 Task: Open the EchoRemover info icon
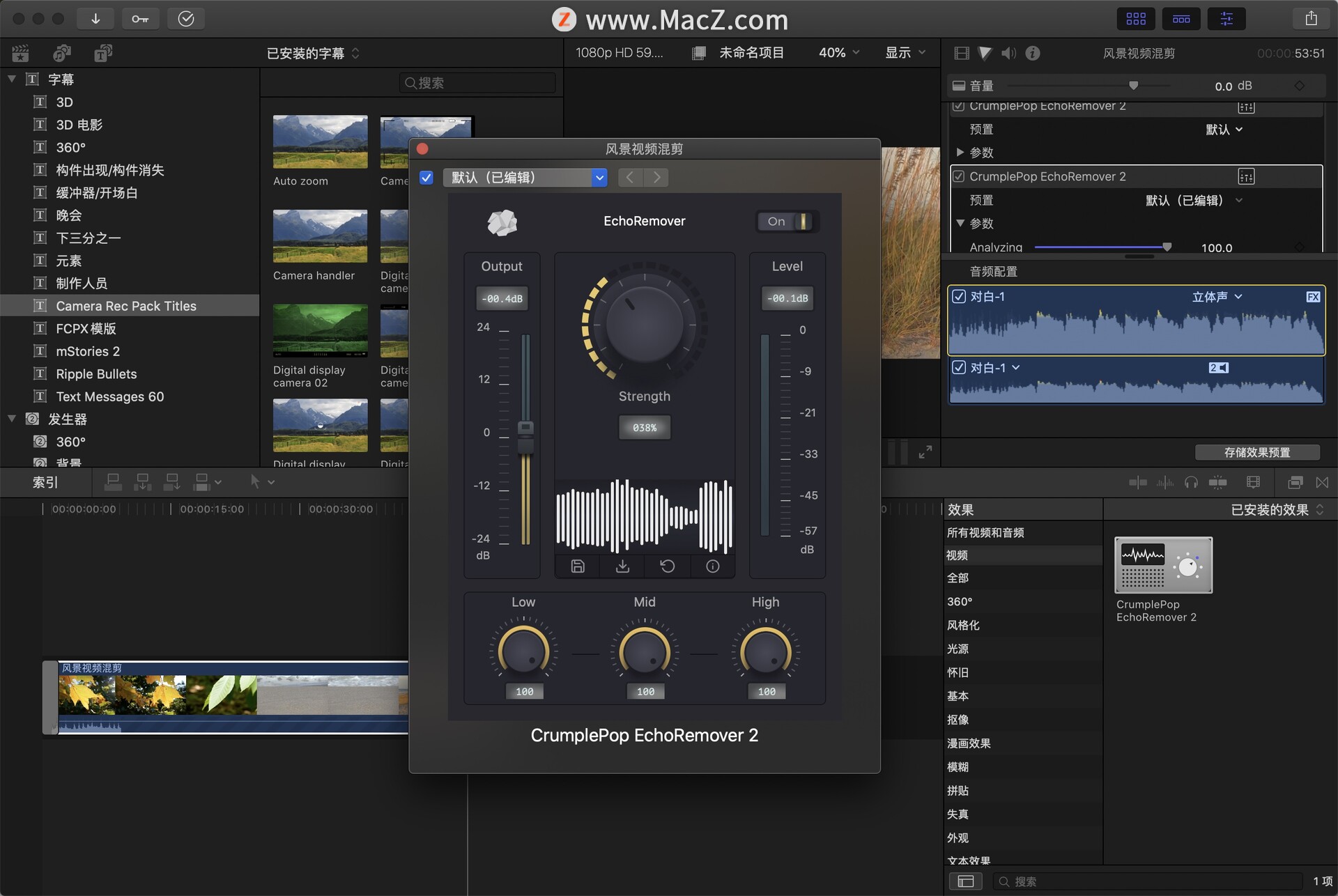click(712, 566)
